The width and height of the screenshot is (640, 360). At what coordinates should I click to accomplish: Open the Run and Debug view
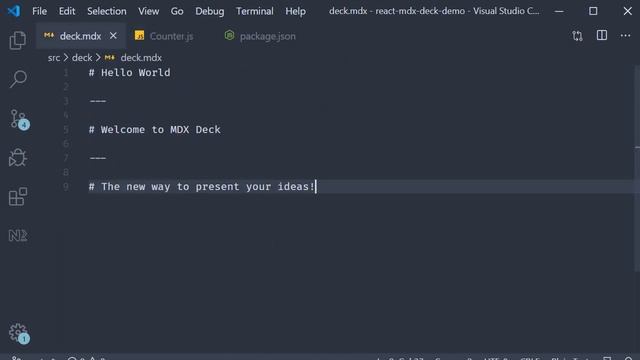tap(18, 158)
